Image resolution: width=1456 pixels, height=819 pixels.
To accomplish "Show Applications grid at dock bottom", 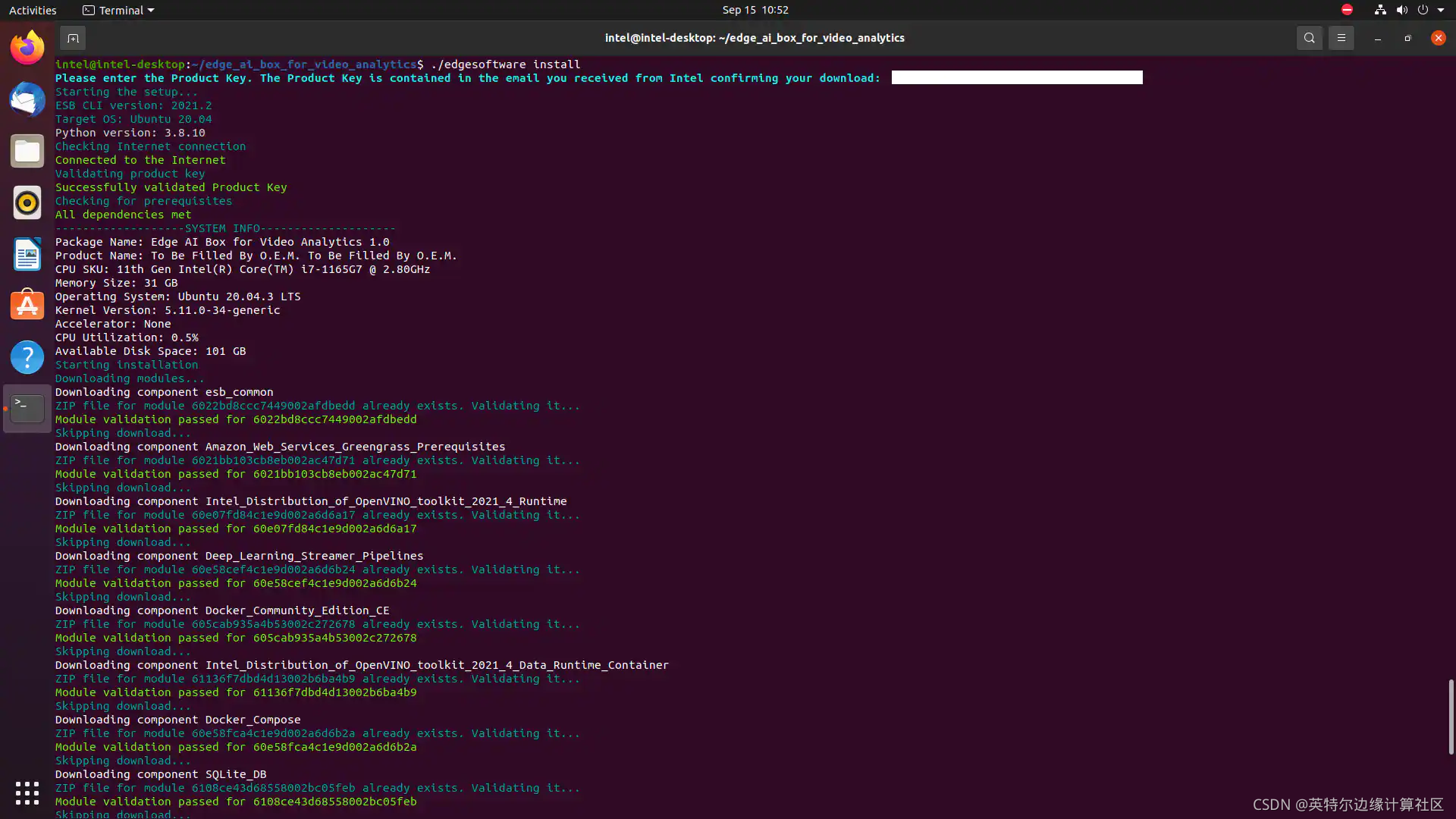I will [x=27, y=792].
